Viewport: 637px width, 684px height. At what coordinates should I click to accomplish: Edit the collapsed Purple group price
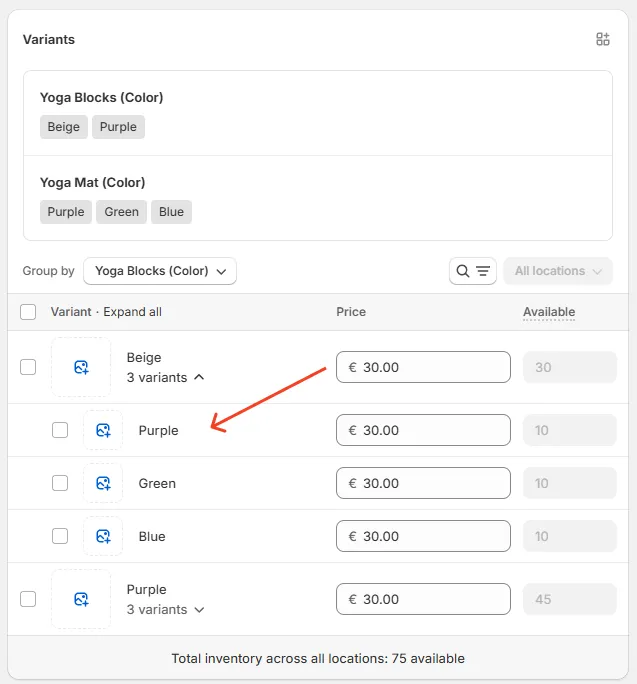(x=423, y=599)
